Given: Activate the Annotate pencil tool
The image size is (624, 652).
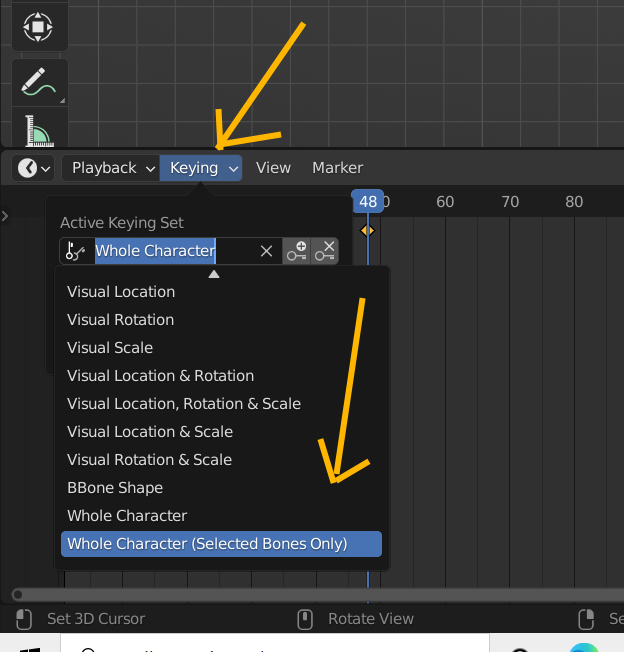Looking at the screenshot, I should click(x=39, y=83).
